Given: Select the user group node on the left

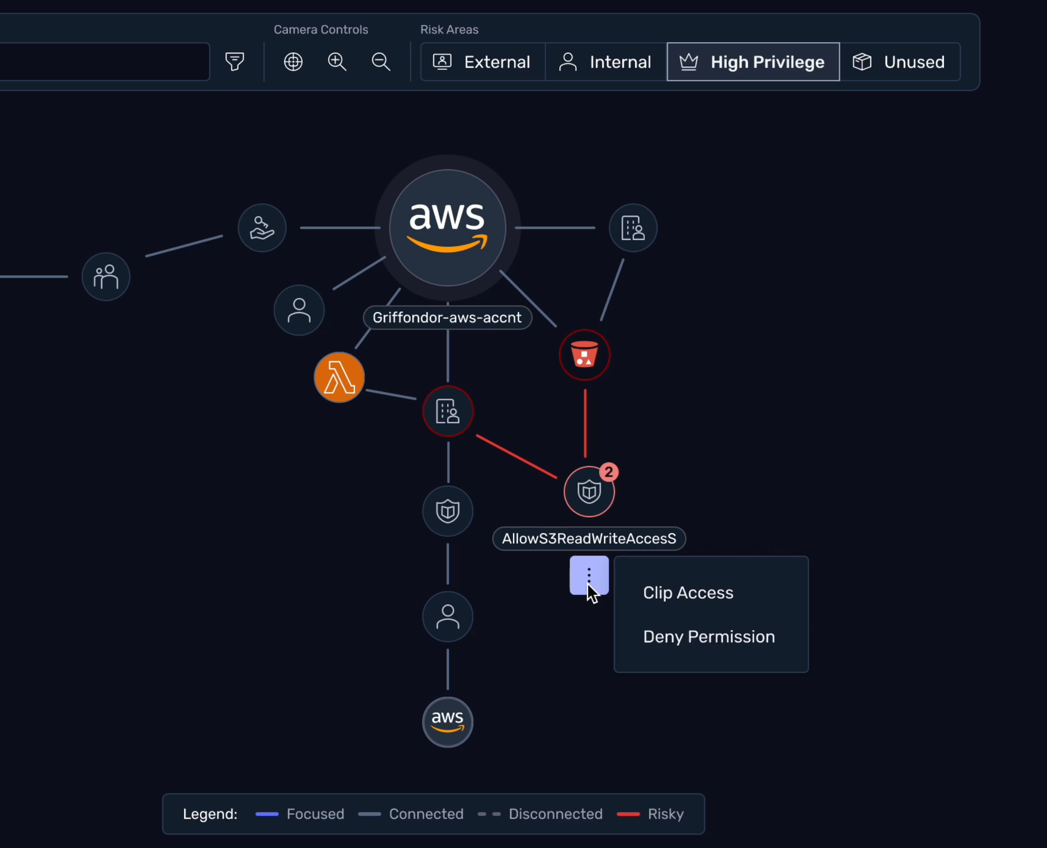Looking at the screenshot, I should [105, 276].
